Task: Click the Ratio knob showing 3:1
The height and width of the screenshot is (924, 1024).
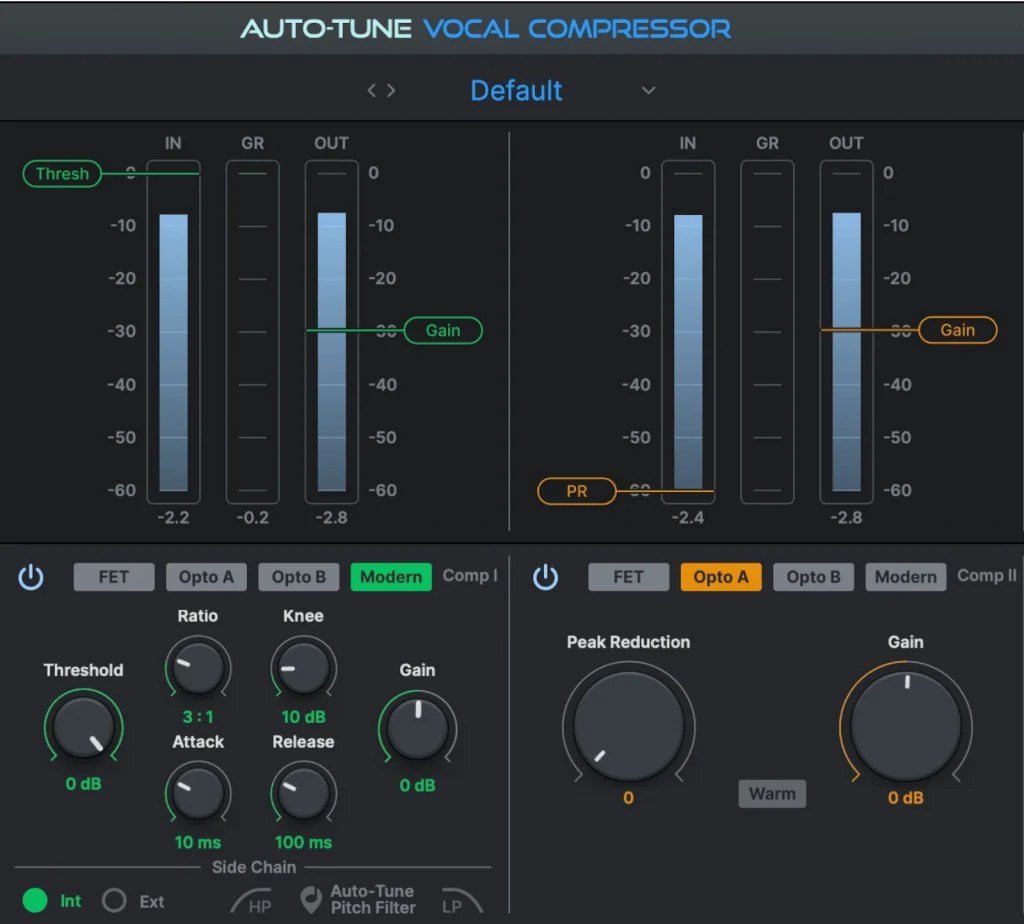Action: coord(197,667)
